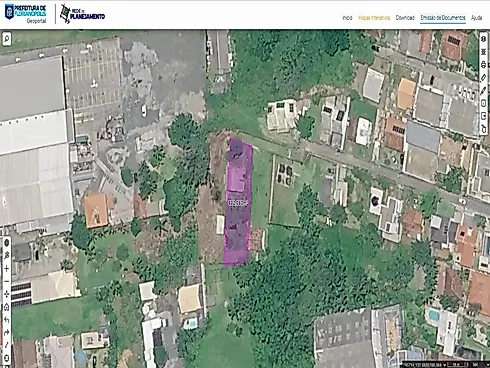Screen dimensions: 490x368
Task: Click the hand-shaped icon at the bottom of the right toolbar
Action: point(484,129)
